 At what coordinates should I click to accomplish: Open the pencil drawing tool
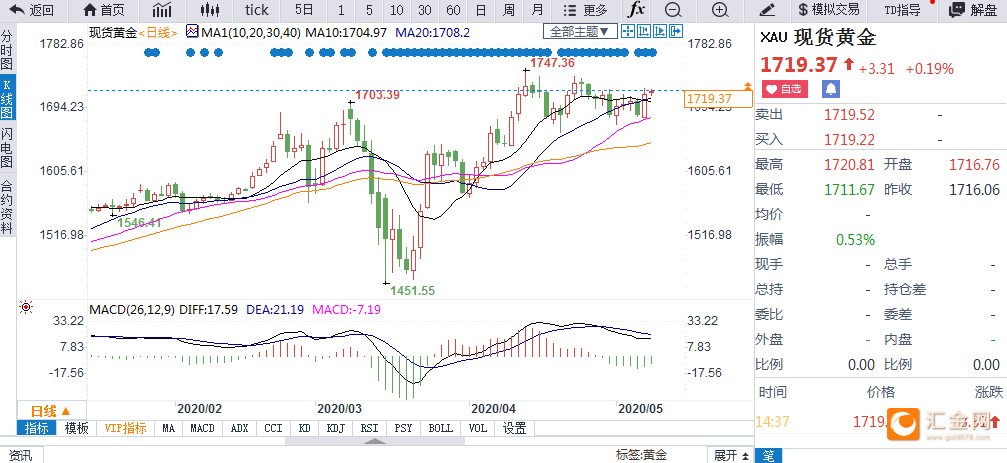tap(767, 10)
